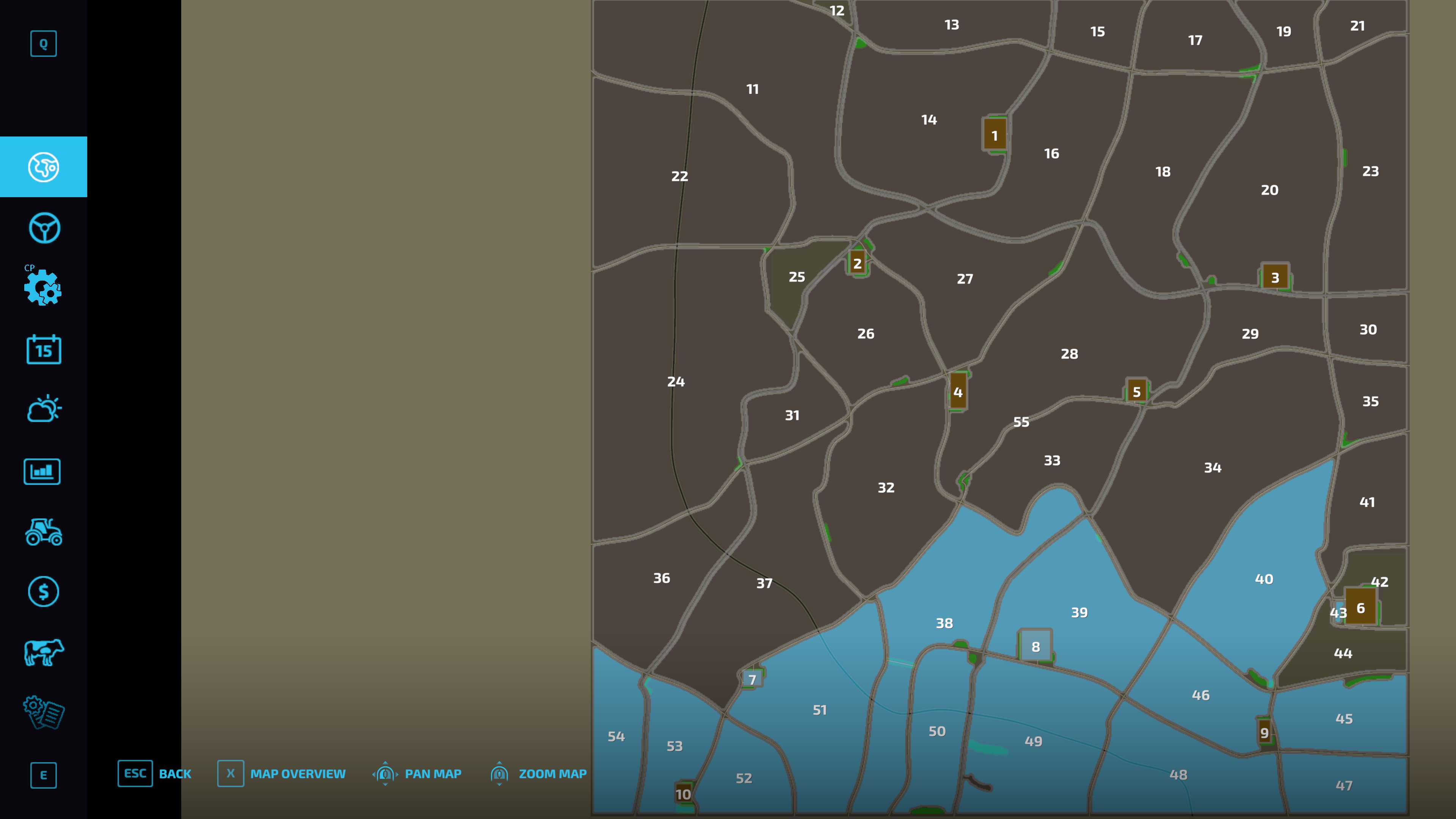The height and width of the screenshot is (819, 1456).
Task: Click the Zoom Map control hint
Action: (x=539, y=773)
